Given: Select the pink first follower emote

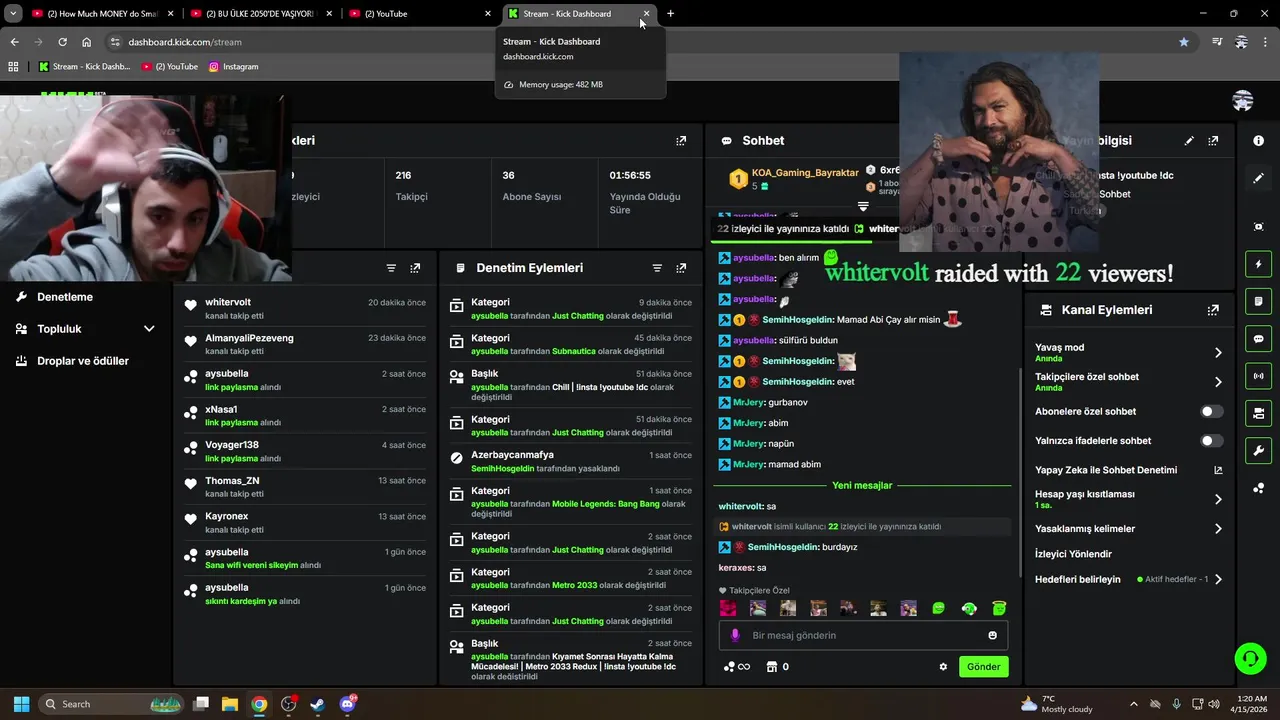Looking at the screenshot, I should coord(728,608).
